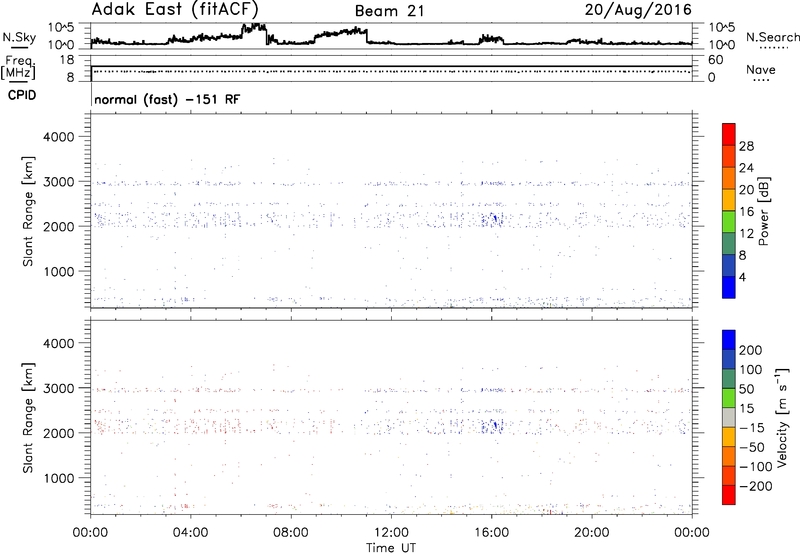Click the '08:00' time tick label
This screenshot has width=800, height=554.
(291, 533)
